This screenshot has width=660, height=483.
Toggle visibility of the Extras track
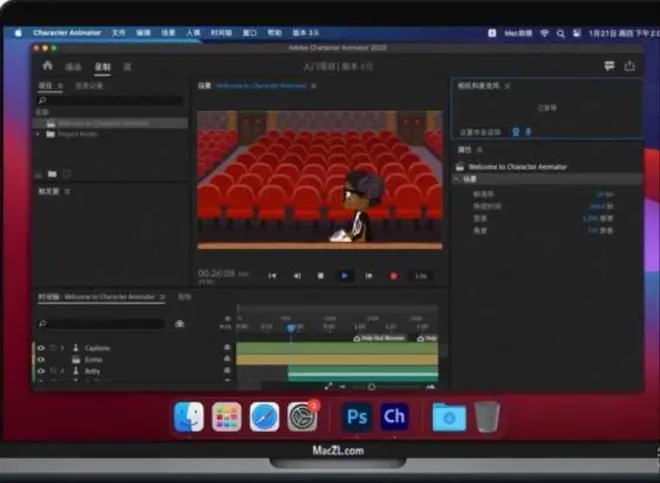coord(41,359)
